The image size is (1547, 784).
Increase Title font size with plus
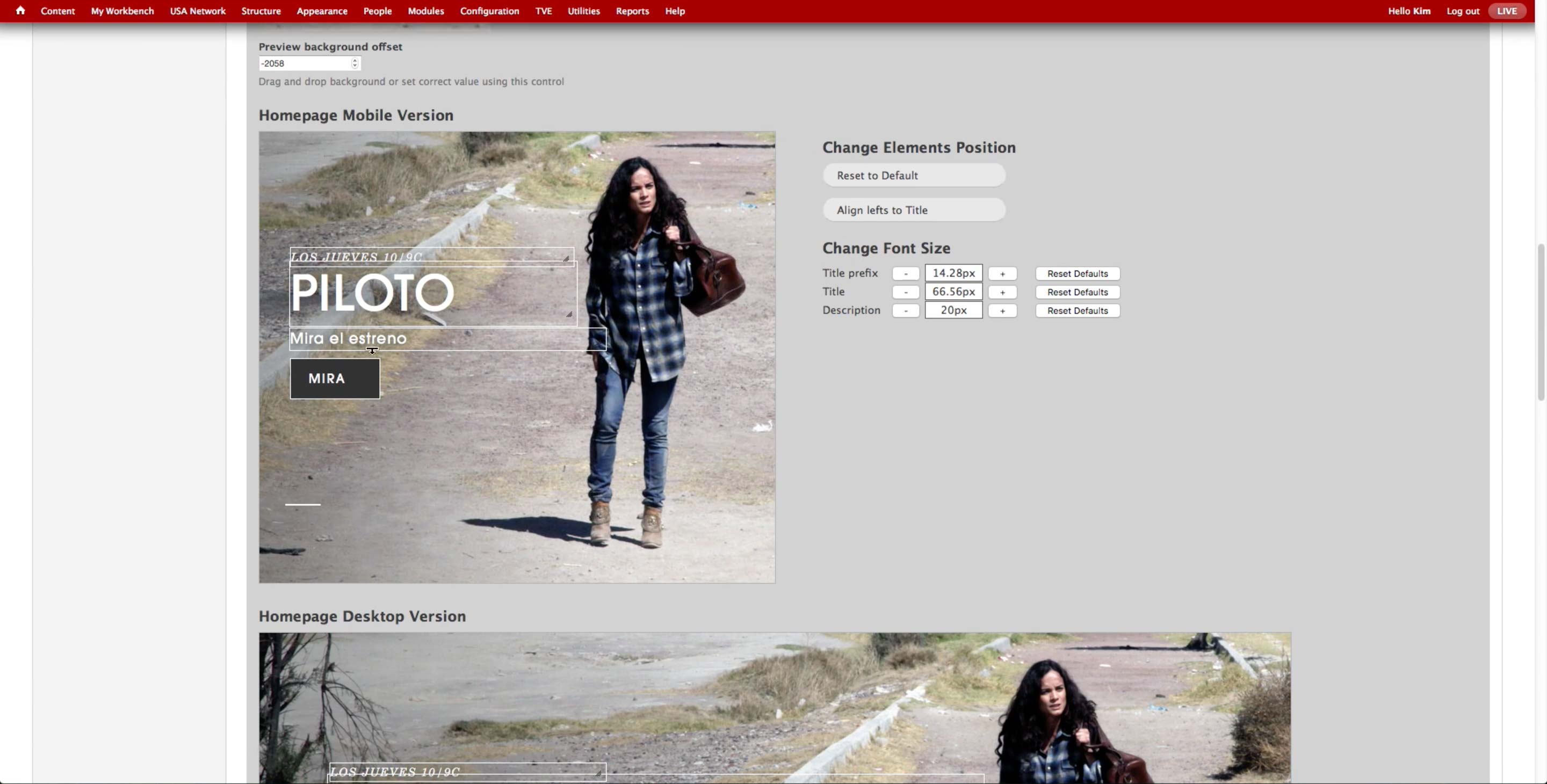1002,292
